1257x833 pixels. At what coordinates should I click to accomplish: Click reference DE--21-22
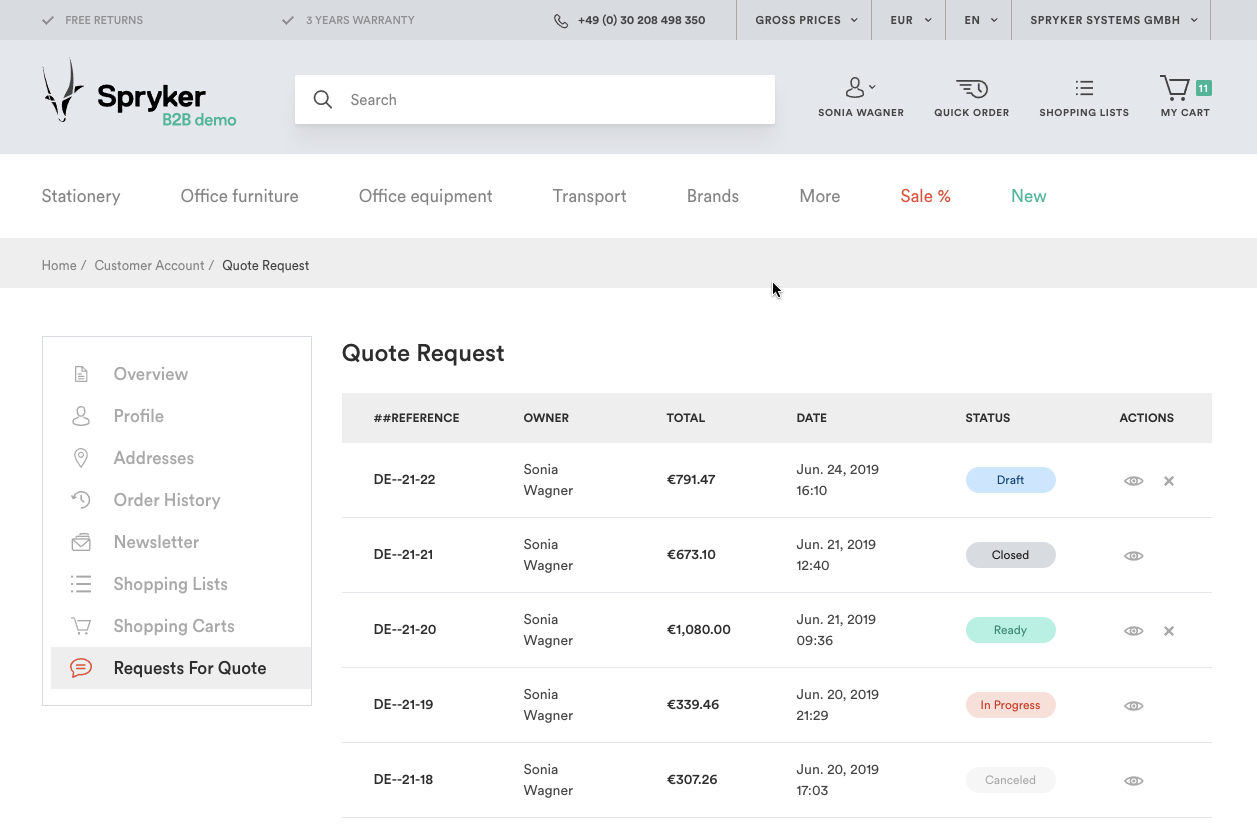404,479
